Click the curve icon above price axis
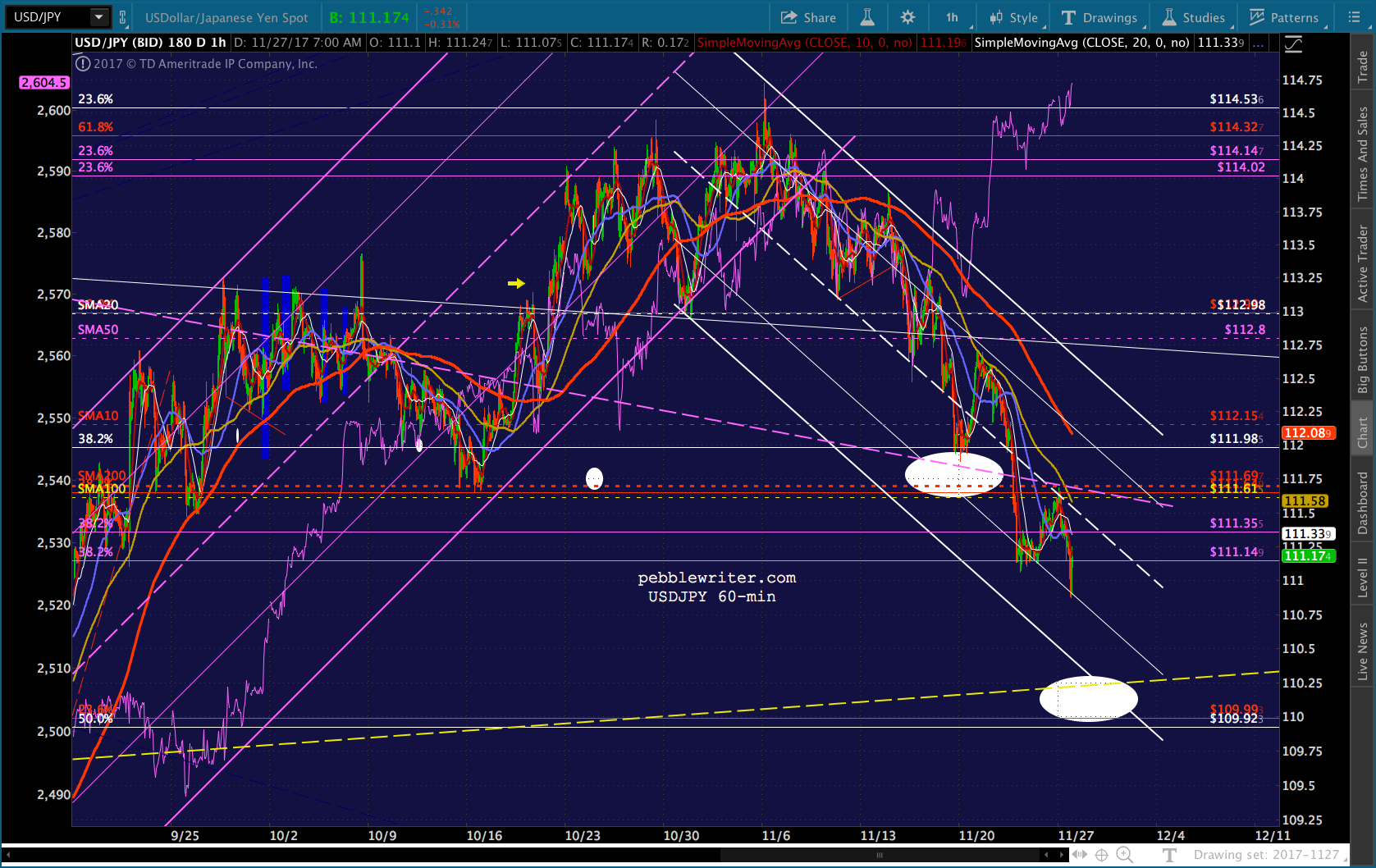The height and width of the screenshot is (868, 1376). click(1294, 44)
